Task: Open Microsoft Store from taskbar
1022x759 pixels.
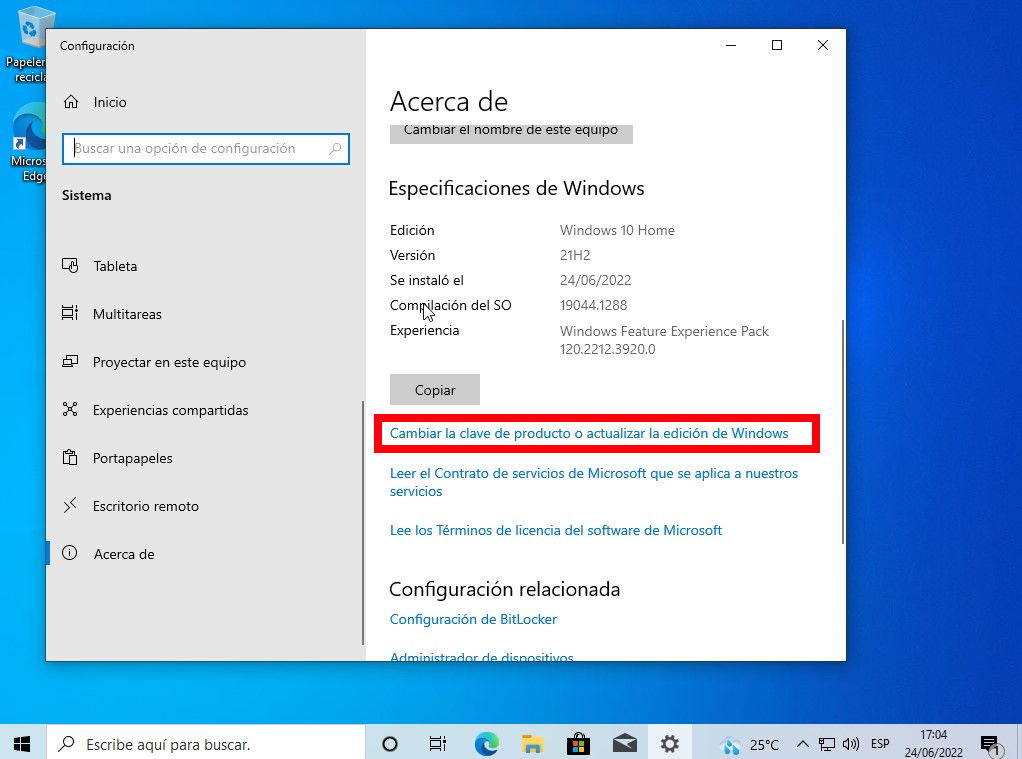Action: [x=578, y=743]
